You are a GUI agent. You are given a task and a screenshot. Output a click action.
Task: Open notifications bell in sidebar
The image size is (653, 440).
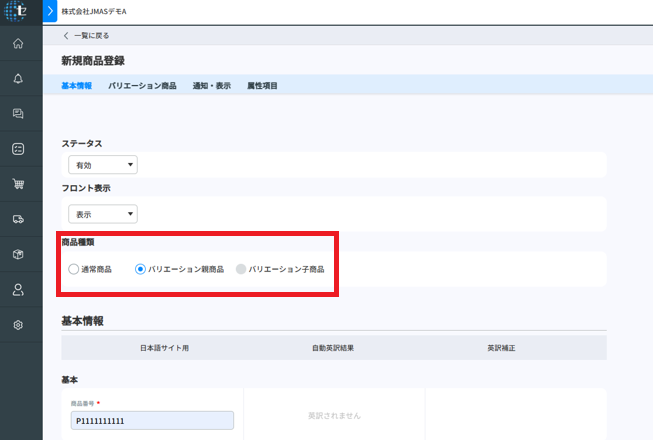[18, 79]
